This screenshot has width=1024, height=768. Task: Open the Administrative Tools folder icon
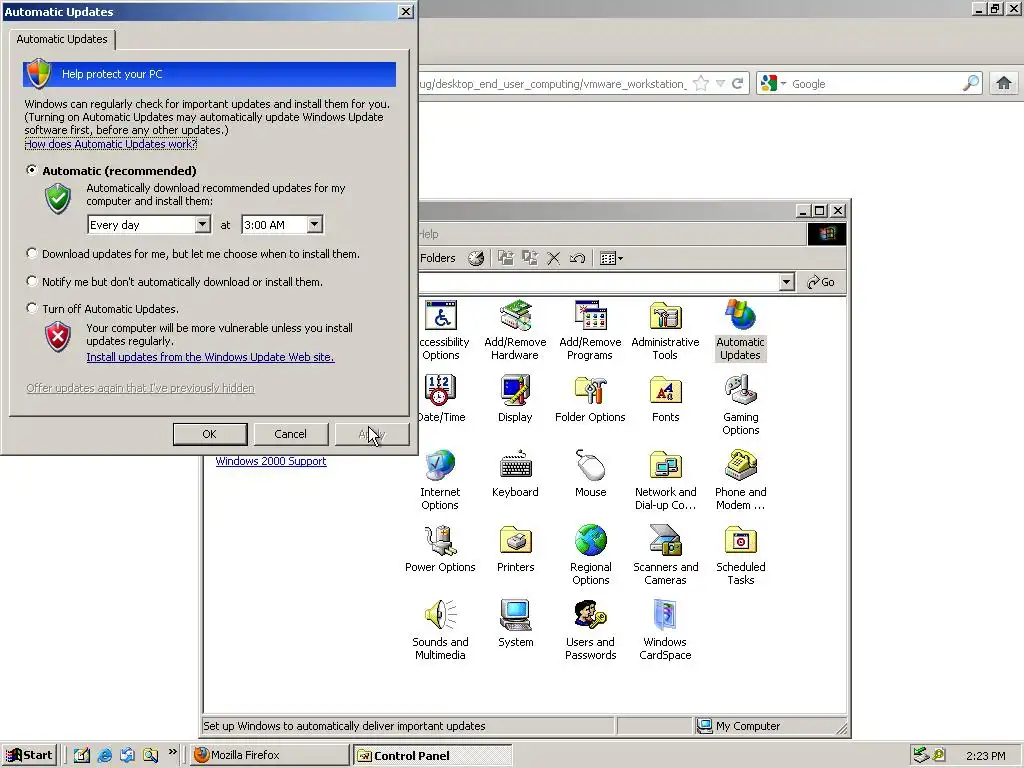pos(665,330)
